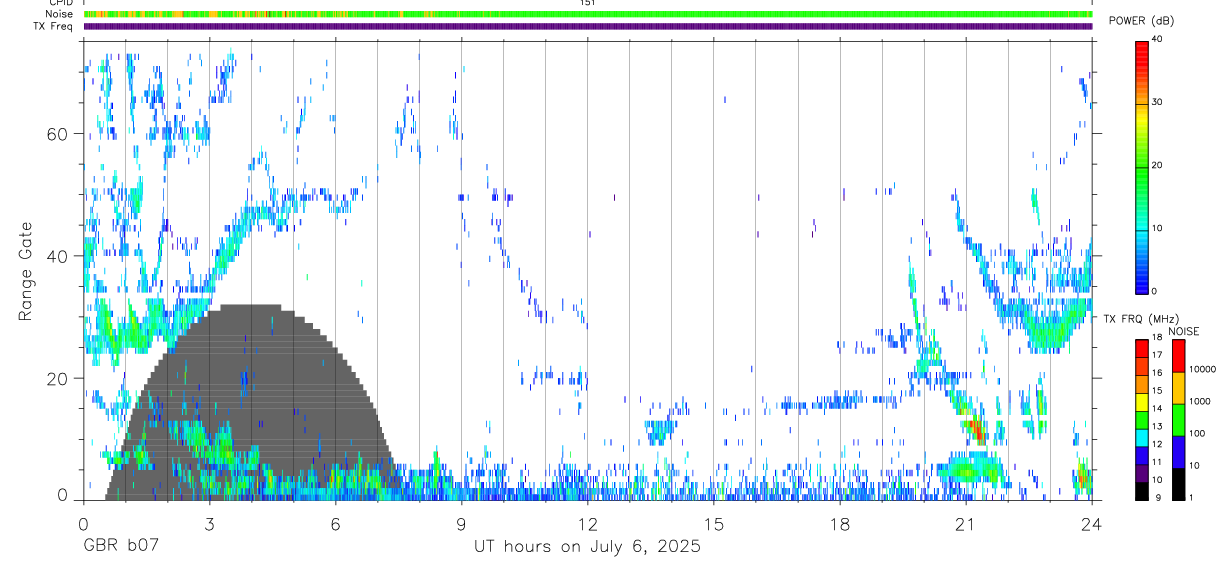Viewport: 1228px width, 567px height.
Task: Click the '100' noise scale value
Action: [1198, 433]
